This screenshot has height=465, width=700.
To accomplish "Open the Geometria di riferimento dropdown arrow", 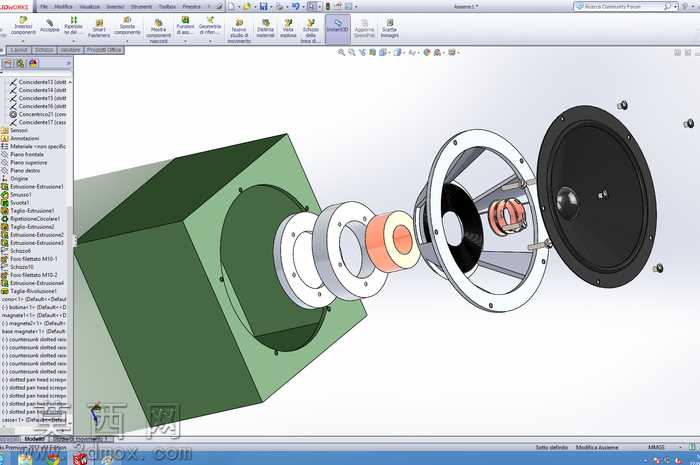I will [210, 41].
